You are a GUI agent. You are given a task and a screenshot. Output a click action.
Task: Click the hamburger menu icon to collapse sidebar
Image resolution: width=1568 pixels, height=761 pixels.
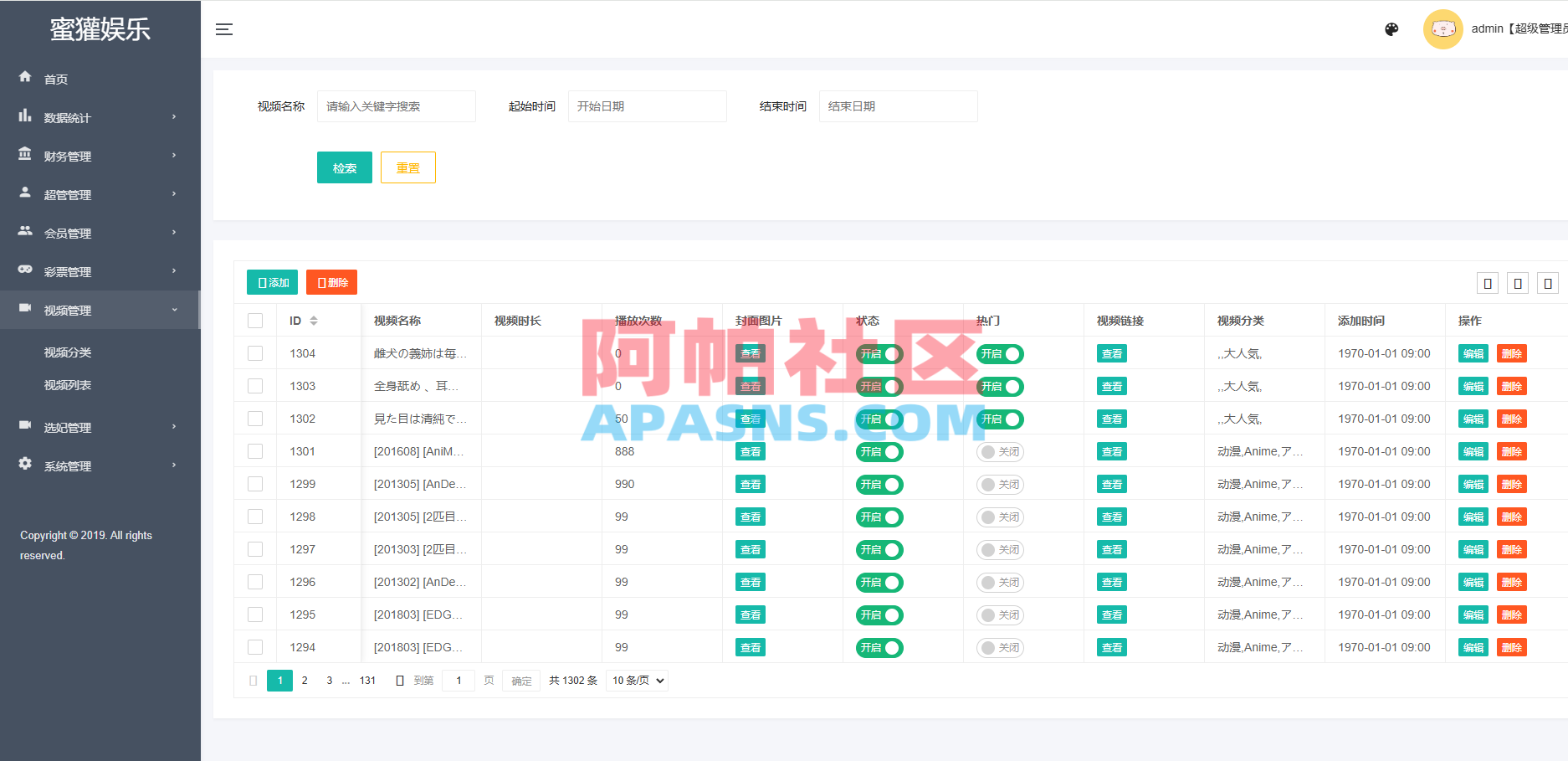[x=223, y=28]
